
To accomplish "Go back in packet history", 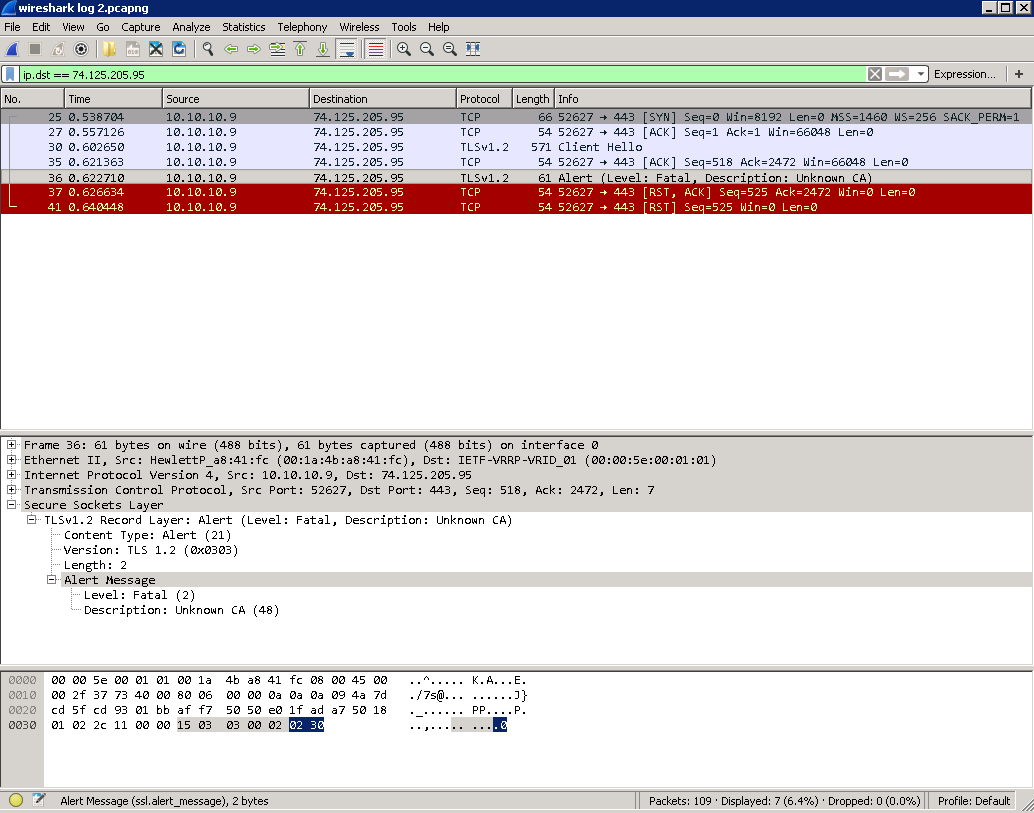I will (x=231, y=49).
